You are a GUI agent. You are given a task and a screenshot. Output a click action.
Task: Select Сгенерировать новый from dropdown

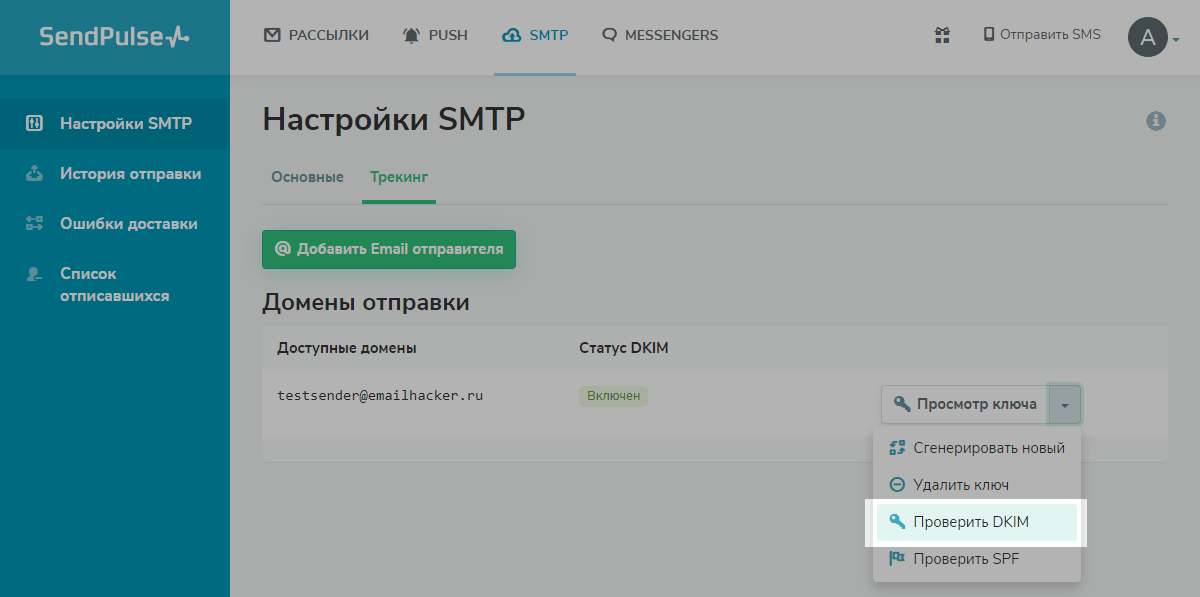pyautogui.click(x=976, y=448)
